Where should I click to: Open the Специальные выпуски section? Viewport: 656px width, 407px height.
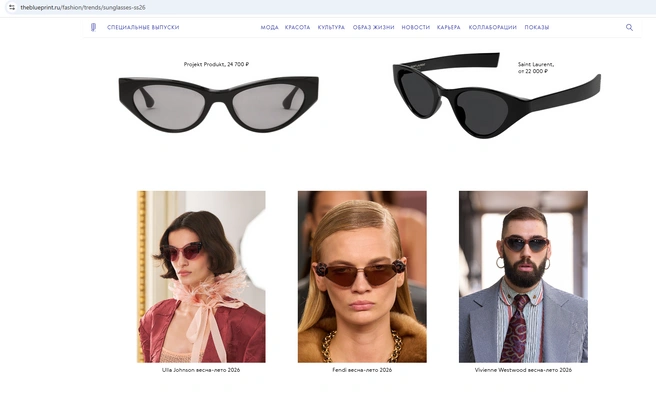(143, 27)
